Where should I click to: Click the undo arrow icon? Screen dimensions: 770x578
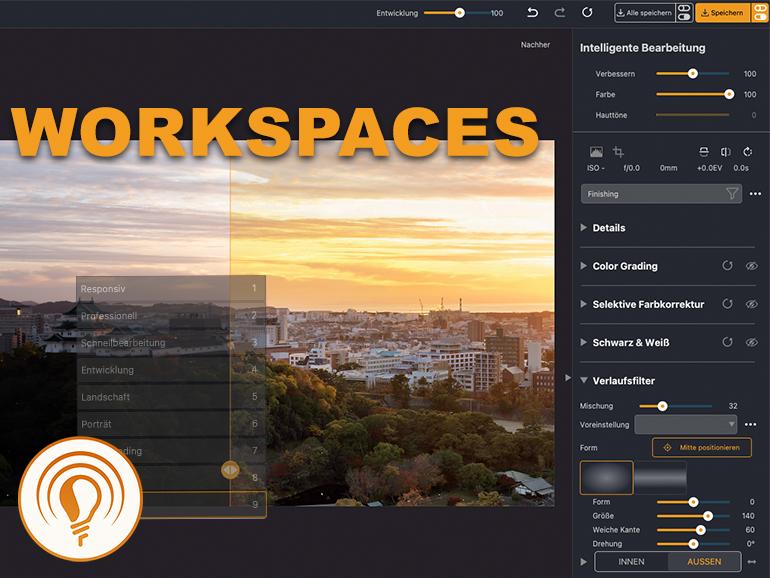532,13
